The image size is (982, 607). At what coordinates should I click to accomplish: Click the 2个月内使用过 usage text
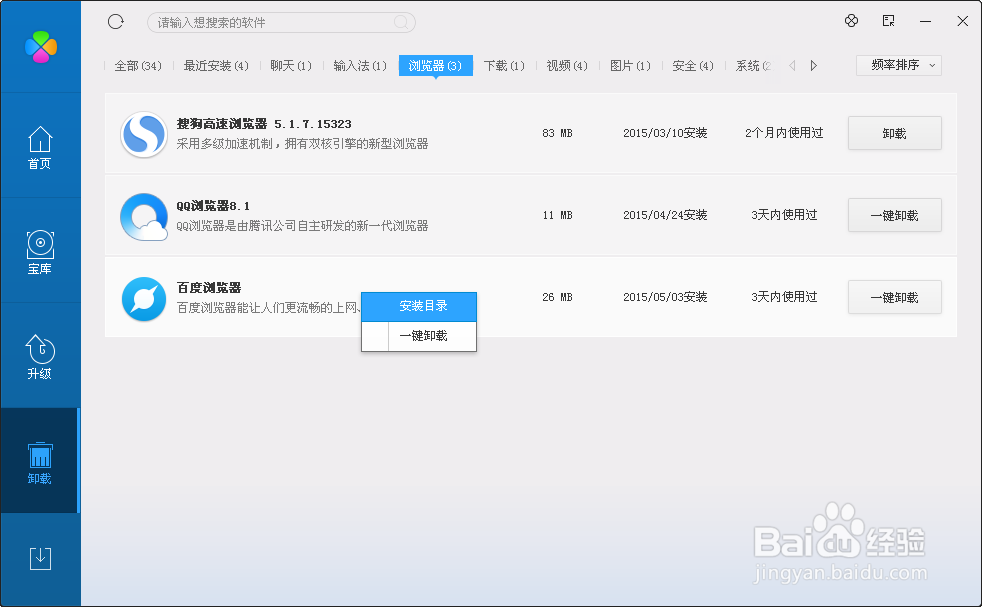[784, 133]
